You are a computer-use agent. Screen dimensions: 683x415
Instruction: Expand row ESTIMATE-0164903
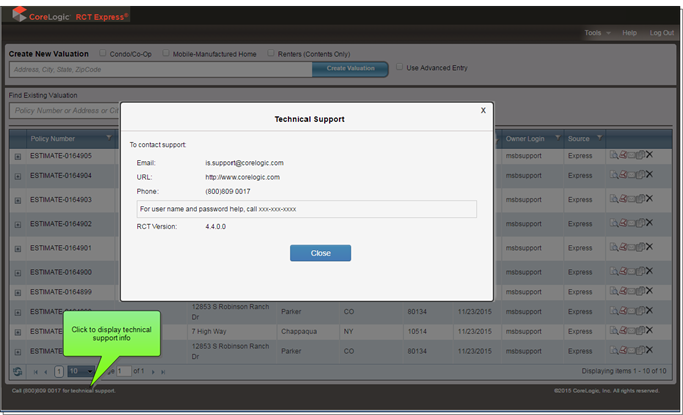click(18, 200)
